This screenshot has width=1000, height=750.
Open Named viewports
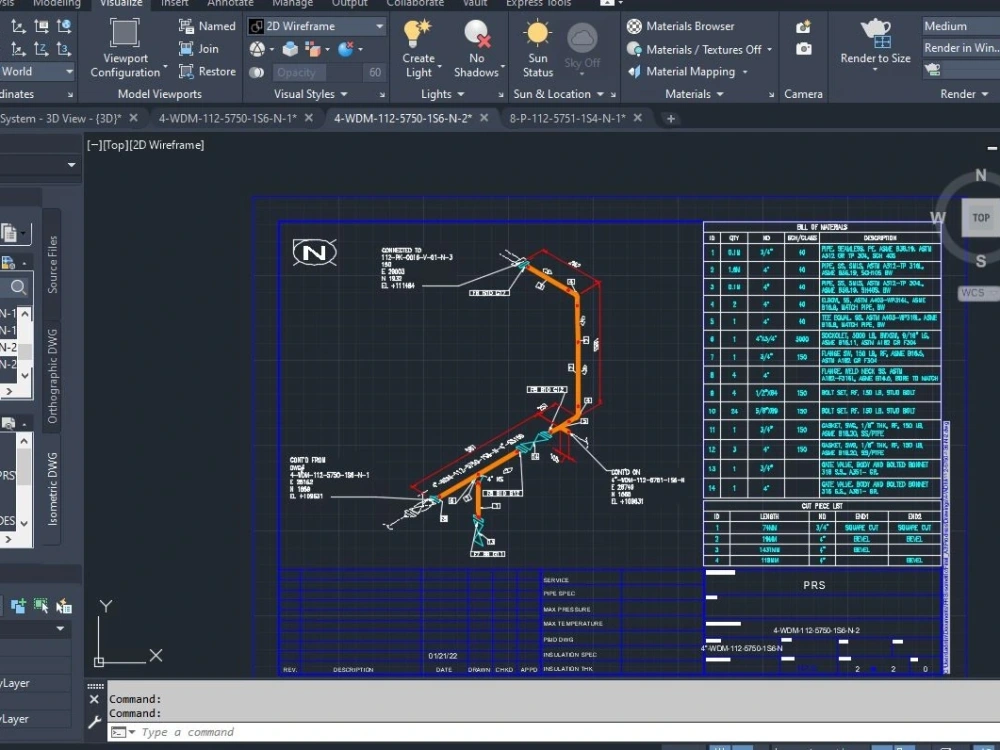207,26
